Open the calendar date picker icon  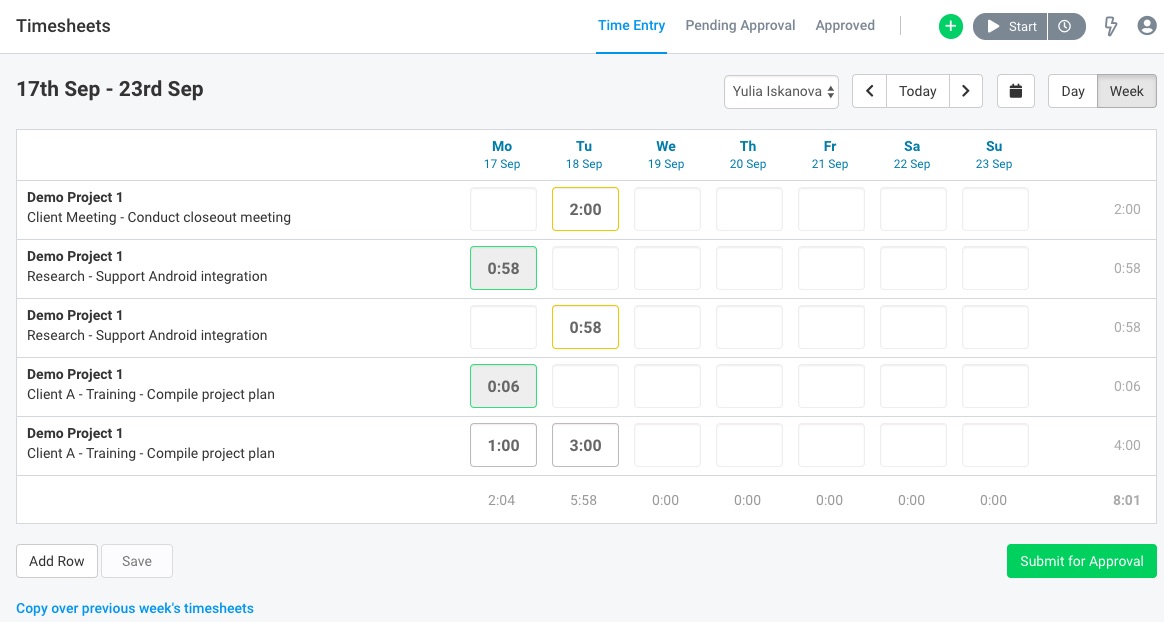point(1016,91)
